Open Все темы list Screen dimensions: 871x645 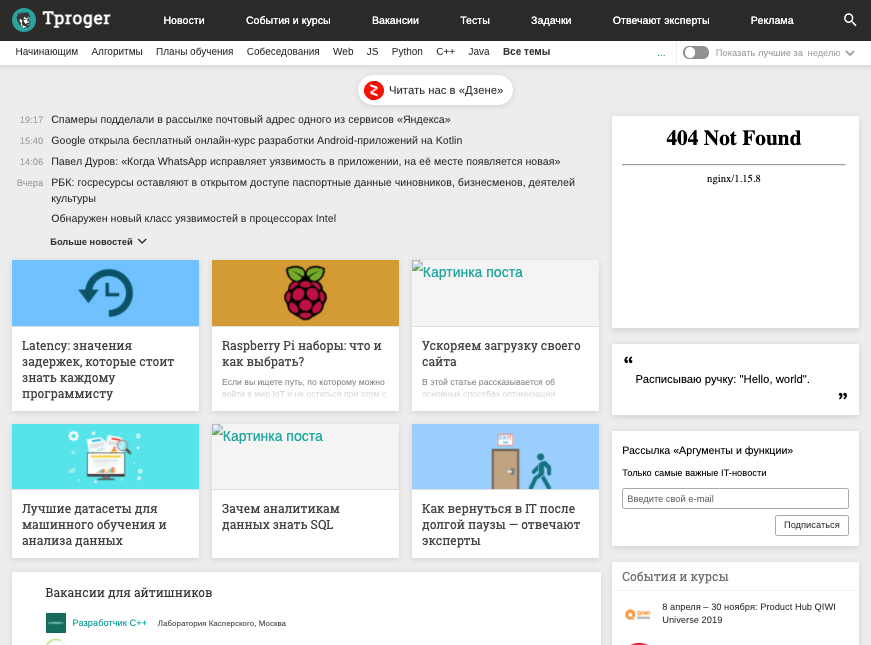tap(526, 52)
